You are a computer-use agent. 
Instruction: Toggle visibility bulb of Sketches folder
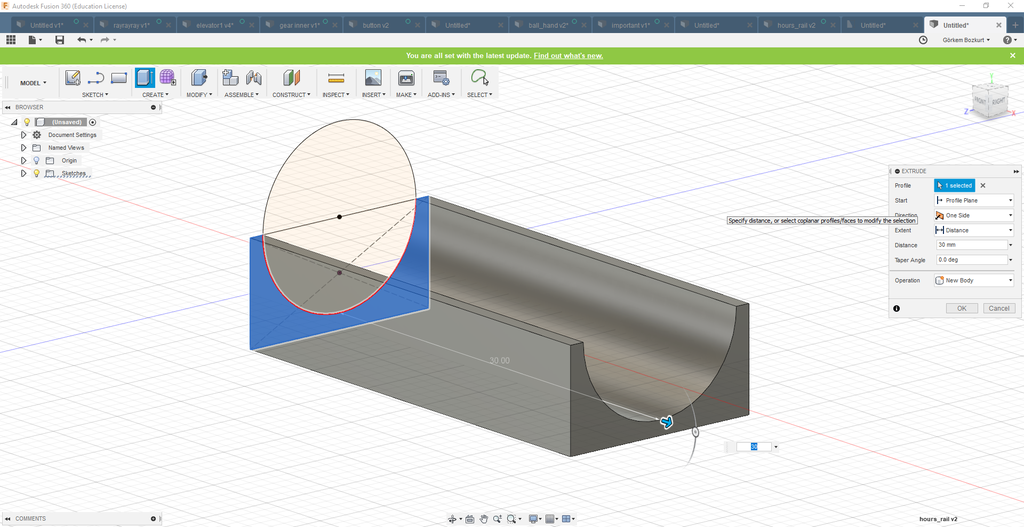pyautogui.click(x=37, y=173)
